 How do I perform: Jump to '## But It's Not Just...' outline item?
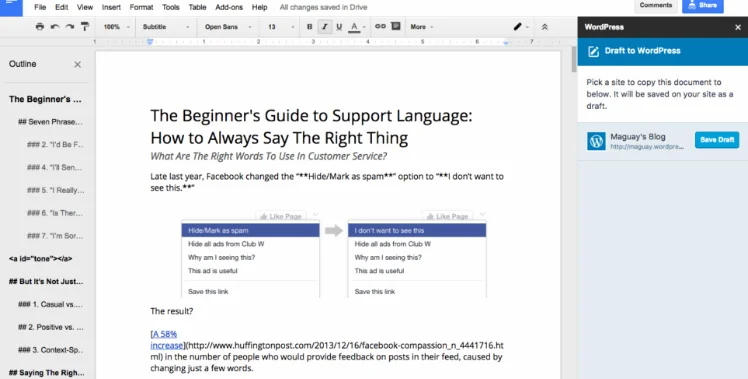[46, 281]
